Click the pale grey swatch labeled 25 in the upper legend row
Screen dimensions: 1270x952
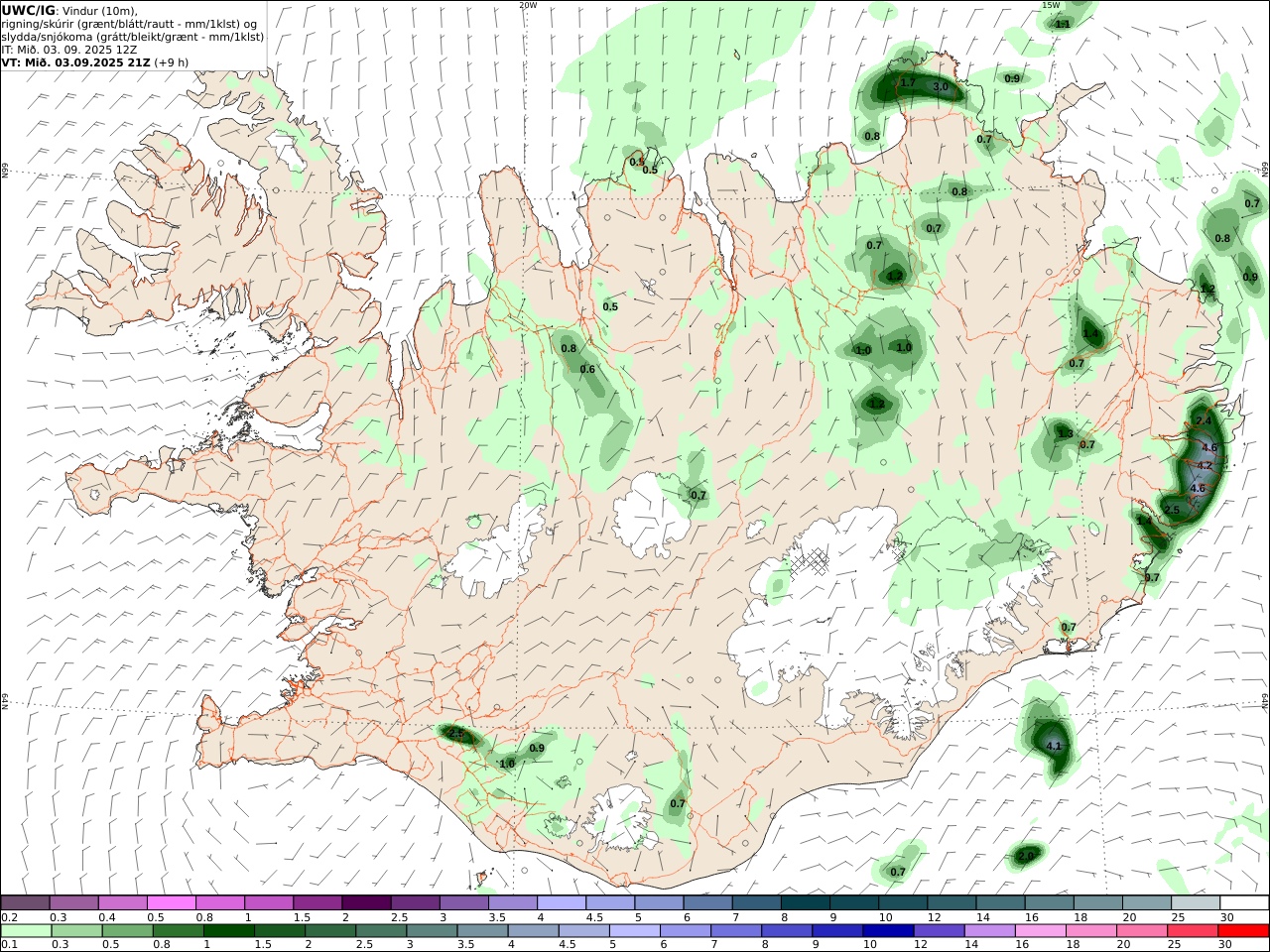click(1196, 902)
